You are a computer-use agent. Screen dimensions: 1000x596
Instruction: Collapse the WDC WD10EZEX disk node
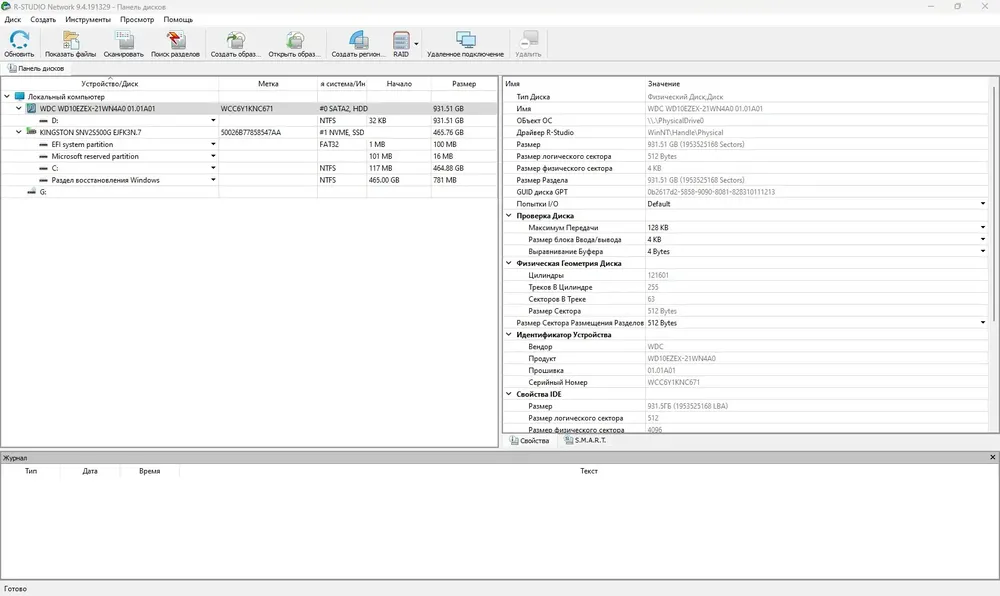coord(18,108)
